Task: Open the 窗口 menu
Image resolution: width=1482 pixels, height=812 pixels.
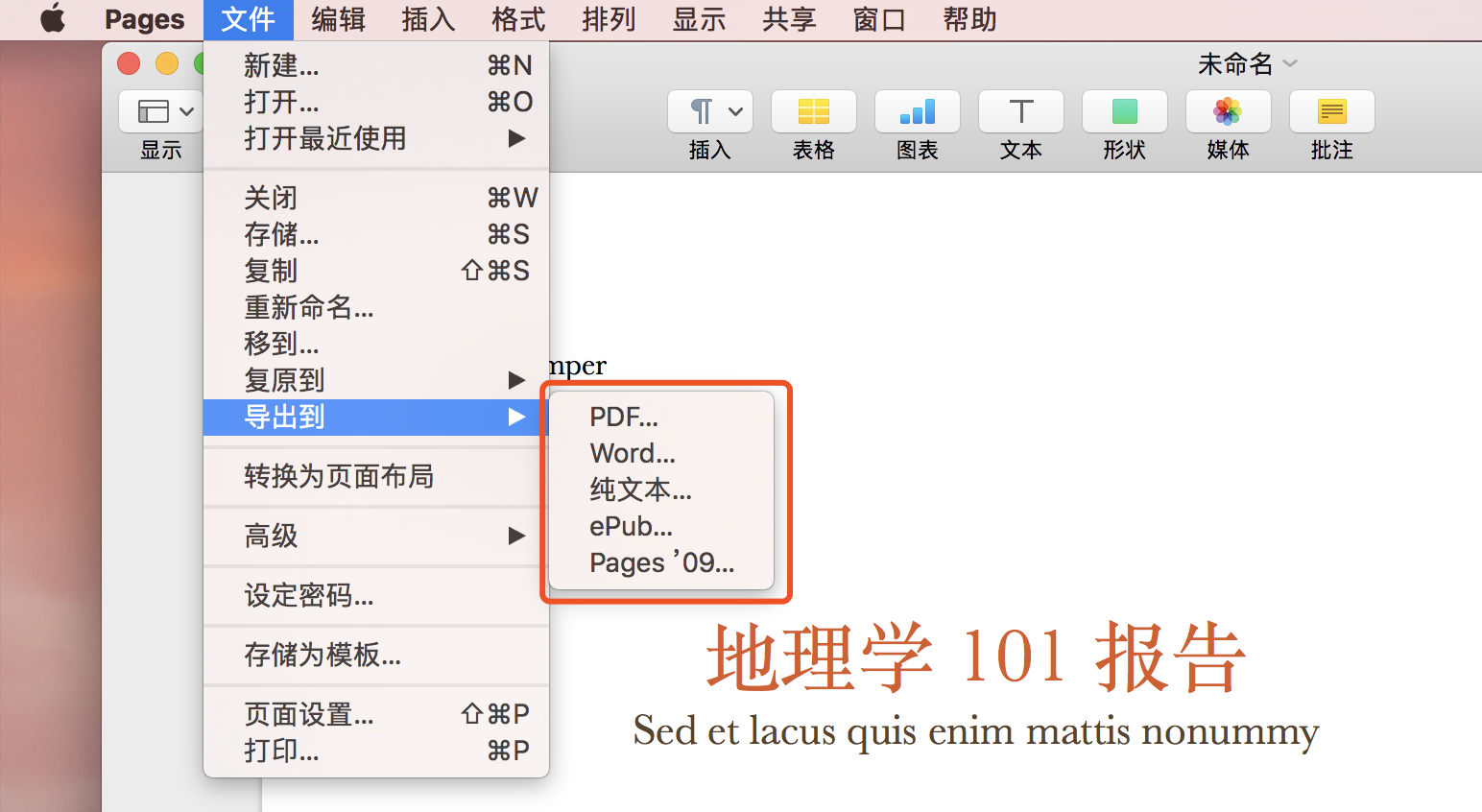Action: [x=879, y=19]
